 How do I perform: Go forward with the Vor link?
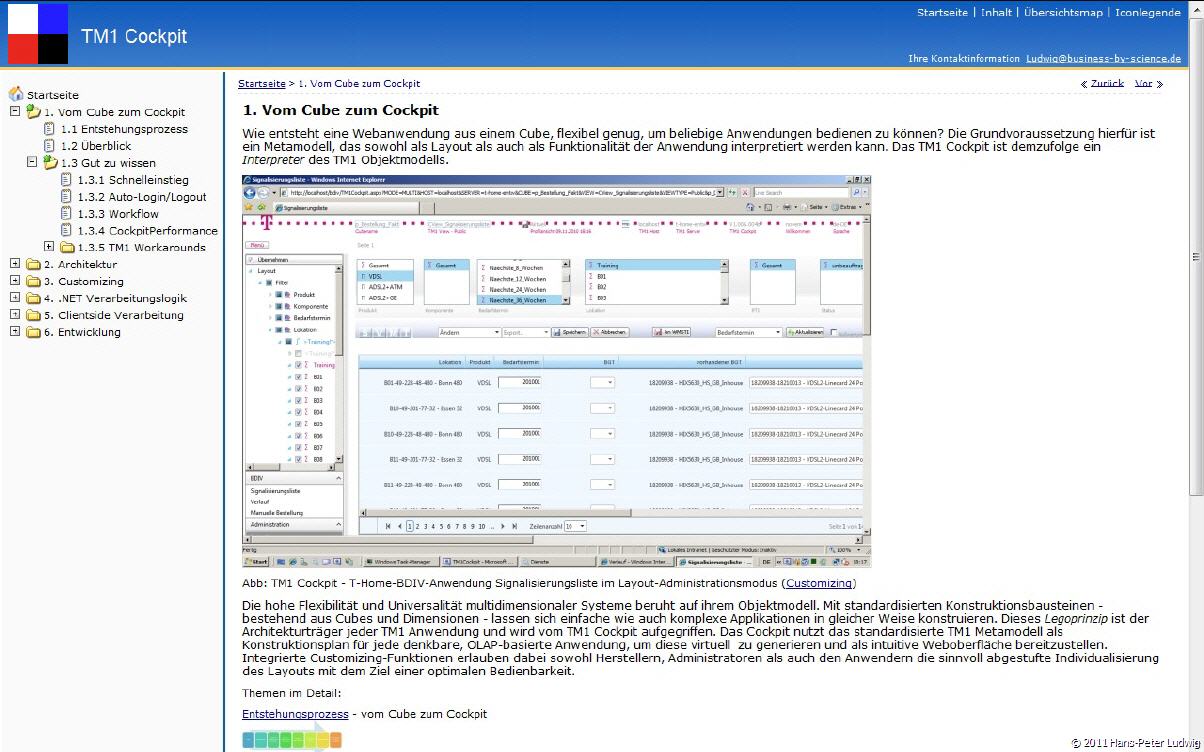coord(1144,84)
